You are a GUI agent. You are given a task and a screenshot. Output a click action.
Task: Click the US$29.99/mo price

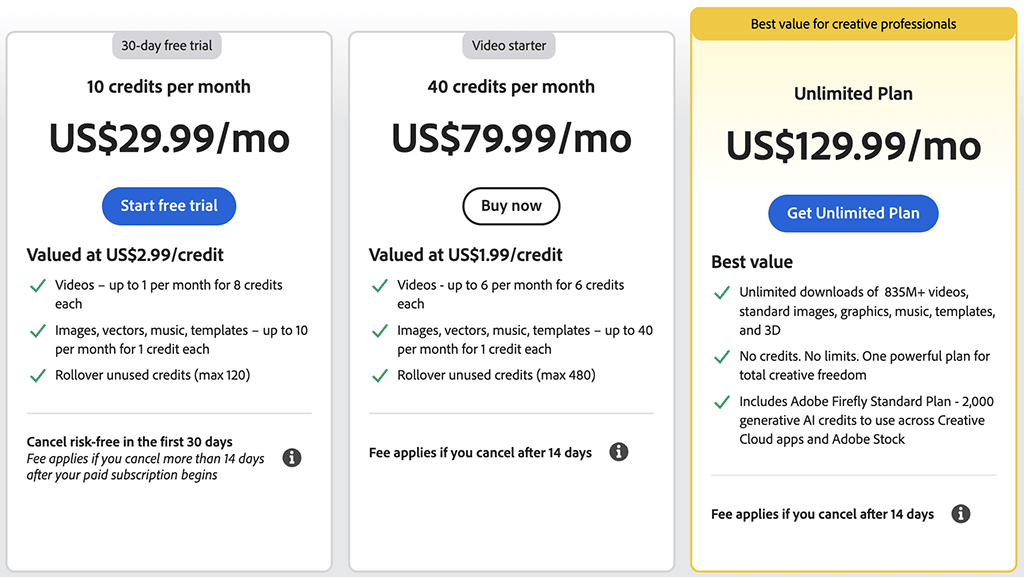169,138
